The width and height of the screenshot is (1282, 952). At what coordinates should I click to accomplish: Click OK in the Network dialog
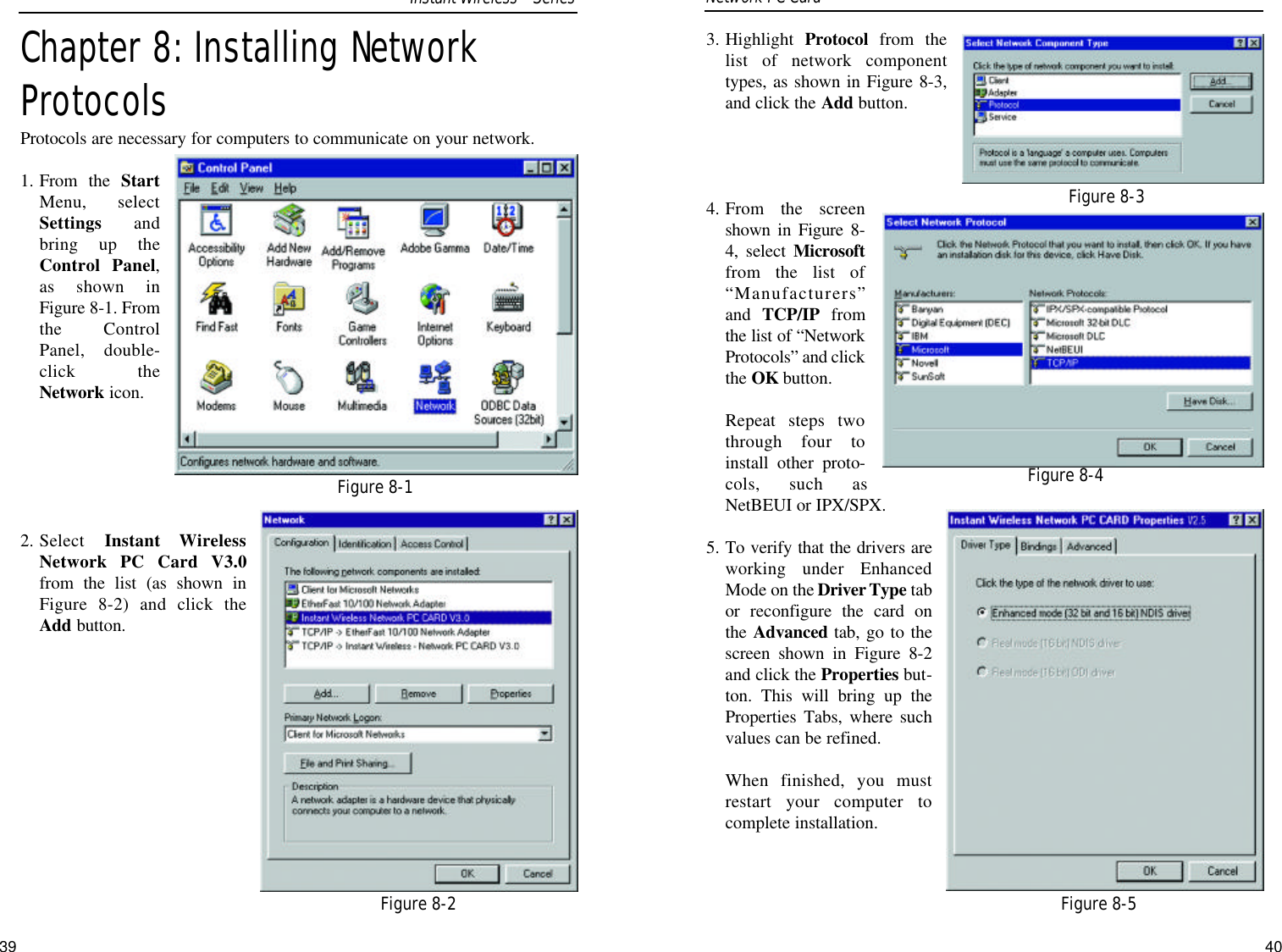pyautogui.click(x=467, y=873)
